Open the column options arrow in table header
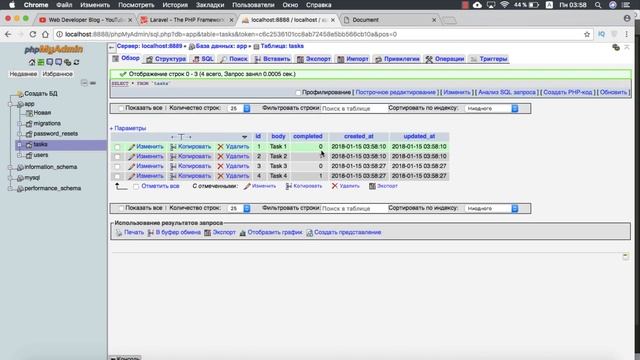The width and height of the screenshot is (640, 360). coord(244,137)
